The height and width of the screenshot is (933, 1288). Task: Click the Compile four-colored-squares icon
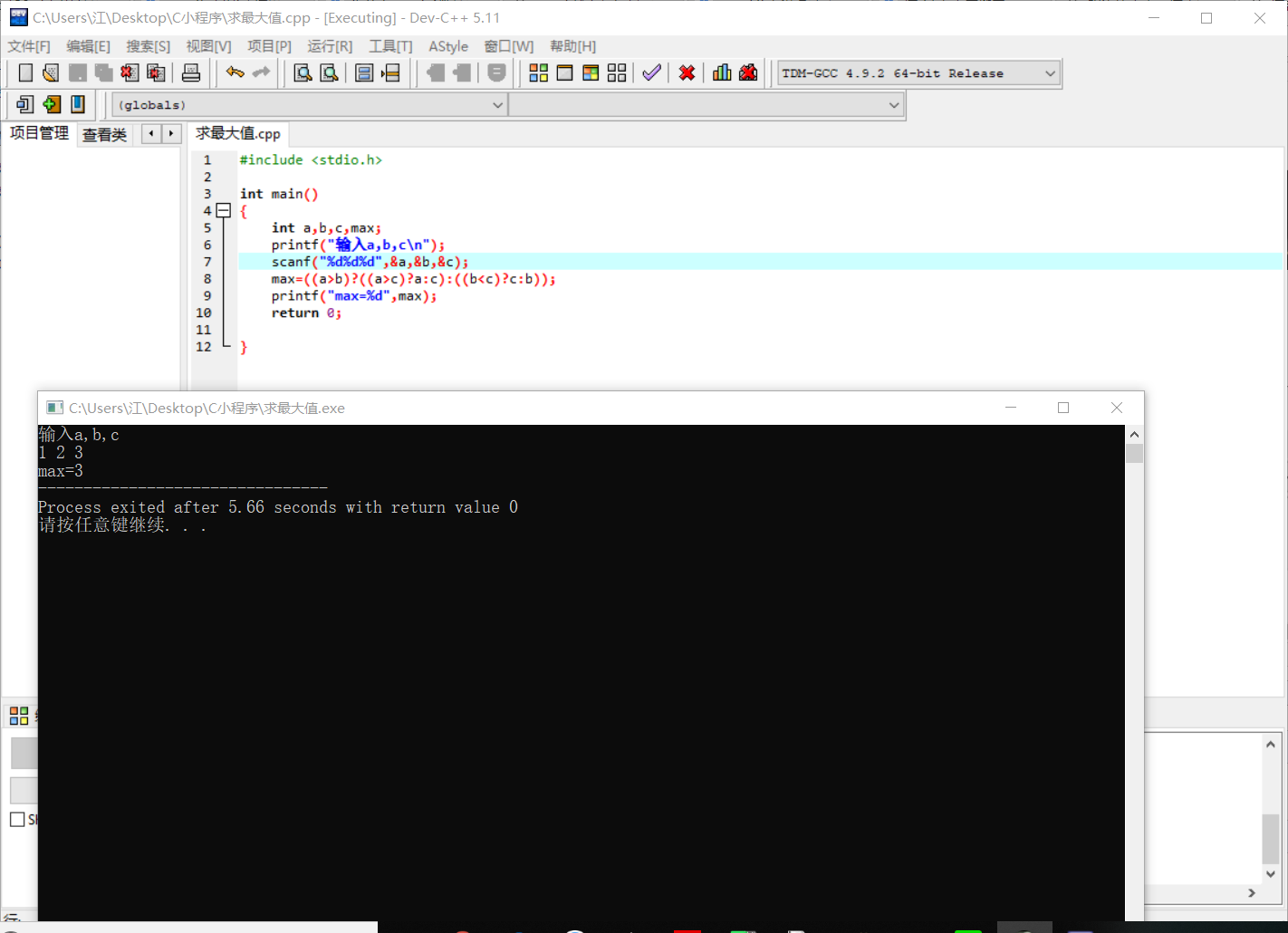[538, 73]
